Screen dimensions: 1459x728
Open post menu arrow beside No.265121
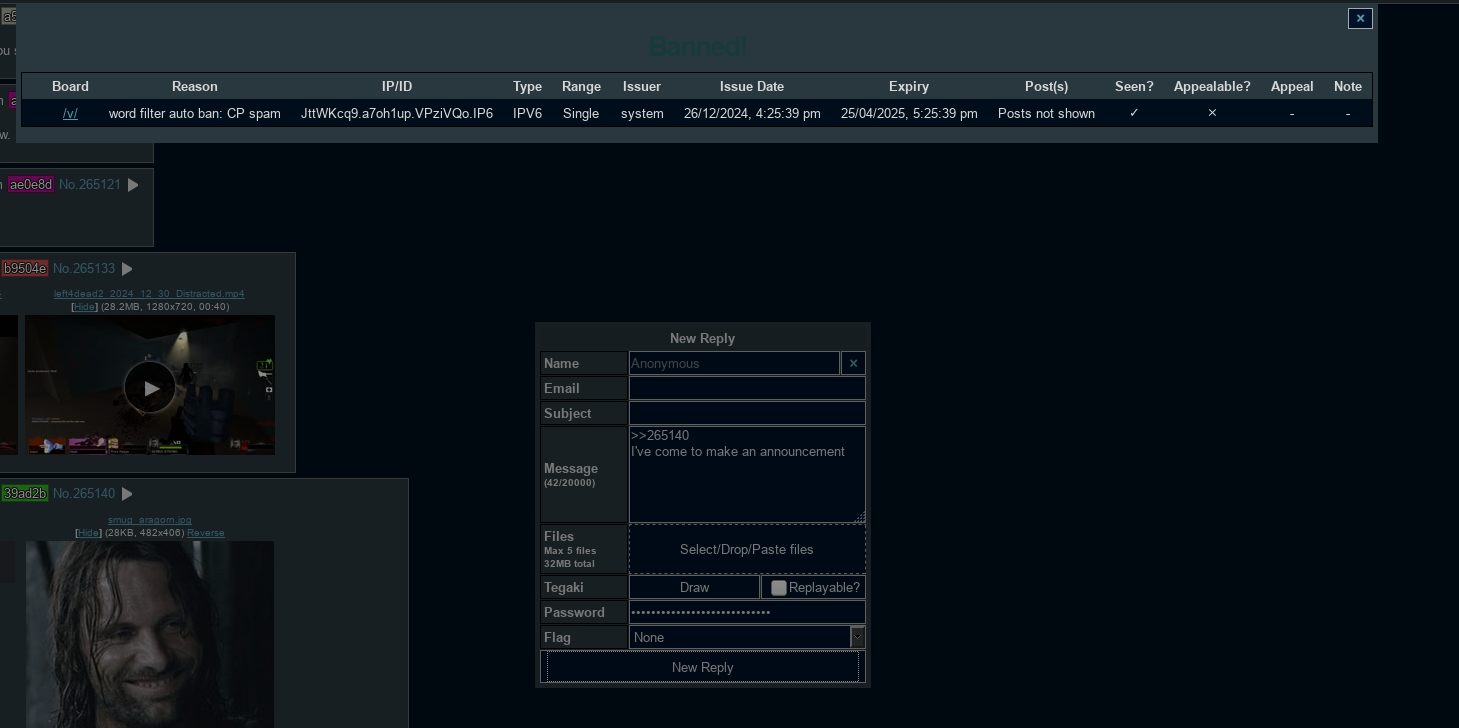(133, 185)
